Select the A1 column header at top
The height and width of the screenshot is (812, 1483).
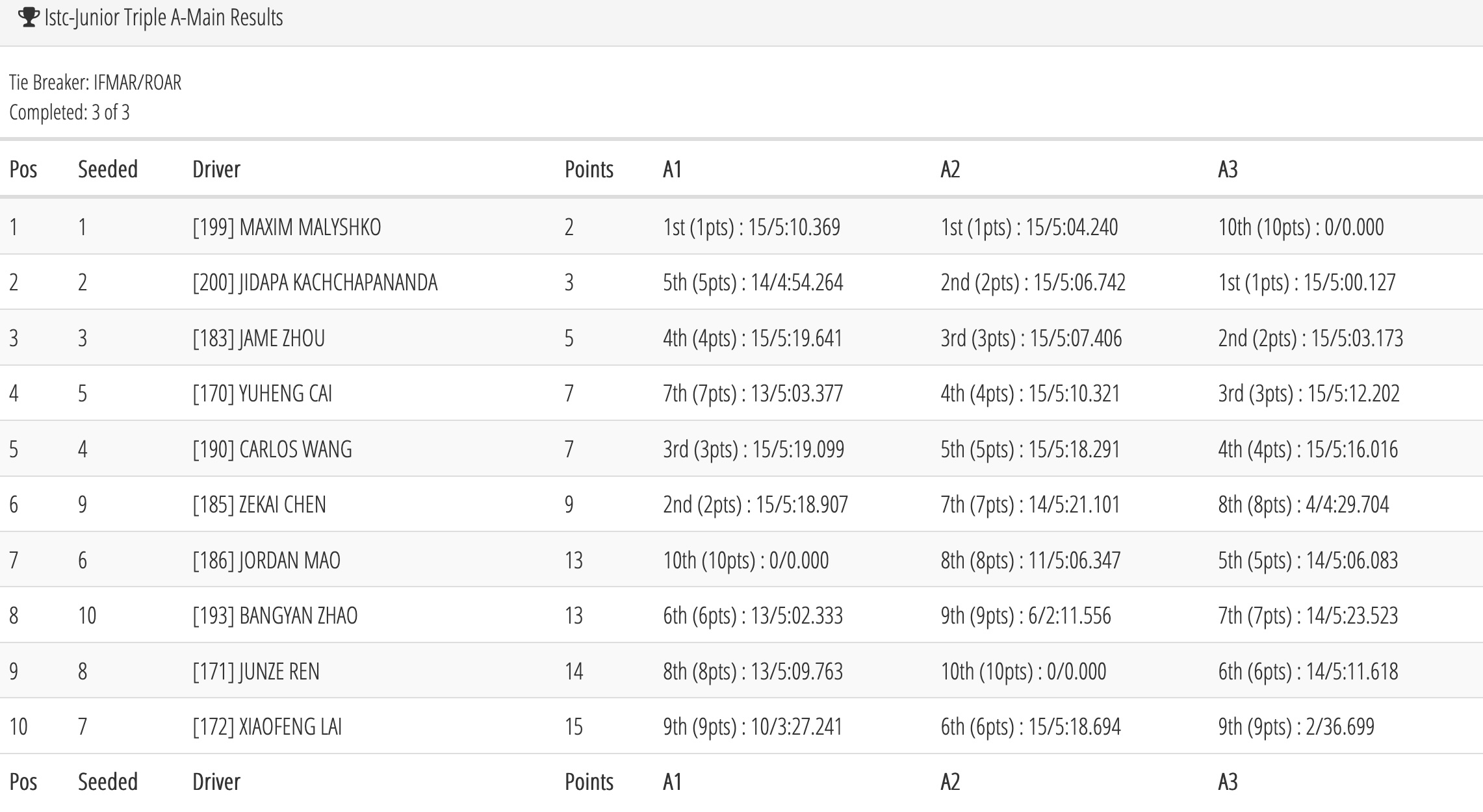tap(673, 169)
